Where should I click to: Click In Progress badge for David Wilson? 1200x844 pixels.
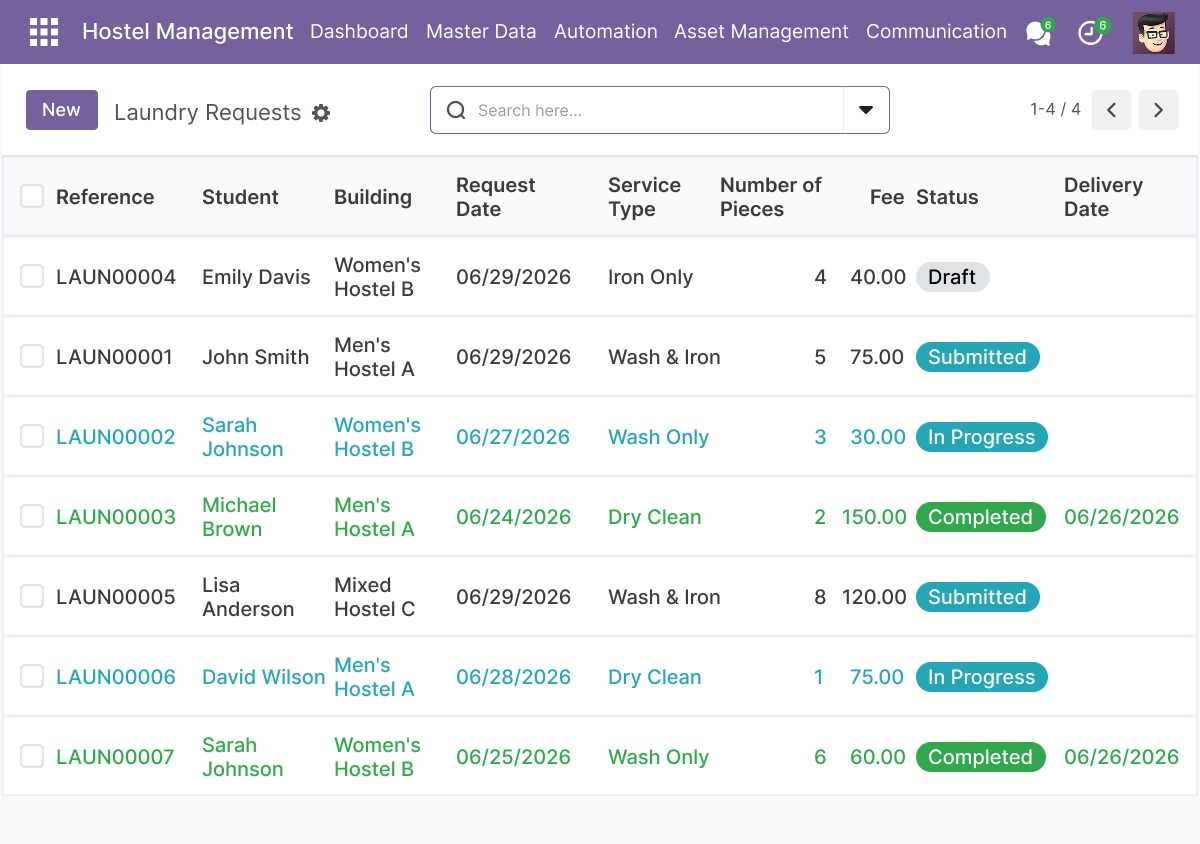(x=981, y=677)
